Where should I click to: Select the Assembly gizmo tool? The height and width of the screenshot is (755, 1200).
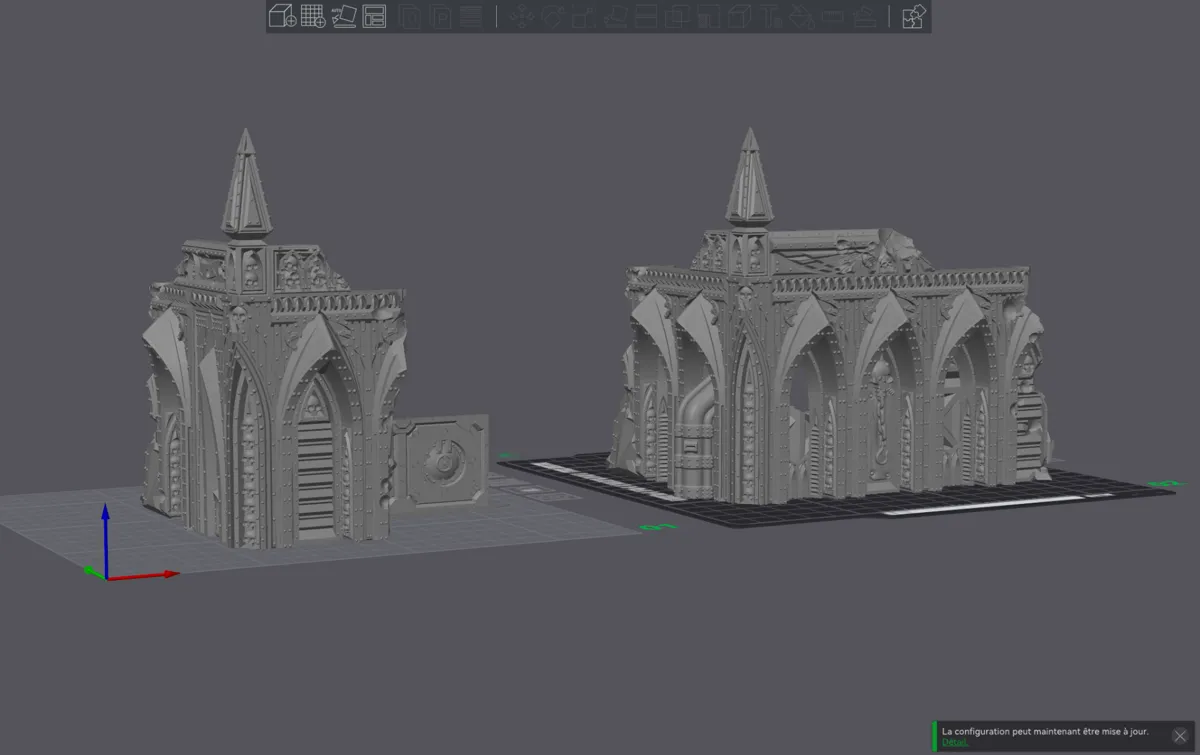point(865,16)
